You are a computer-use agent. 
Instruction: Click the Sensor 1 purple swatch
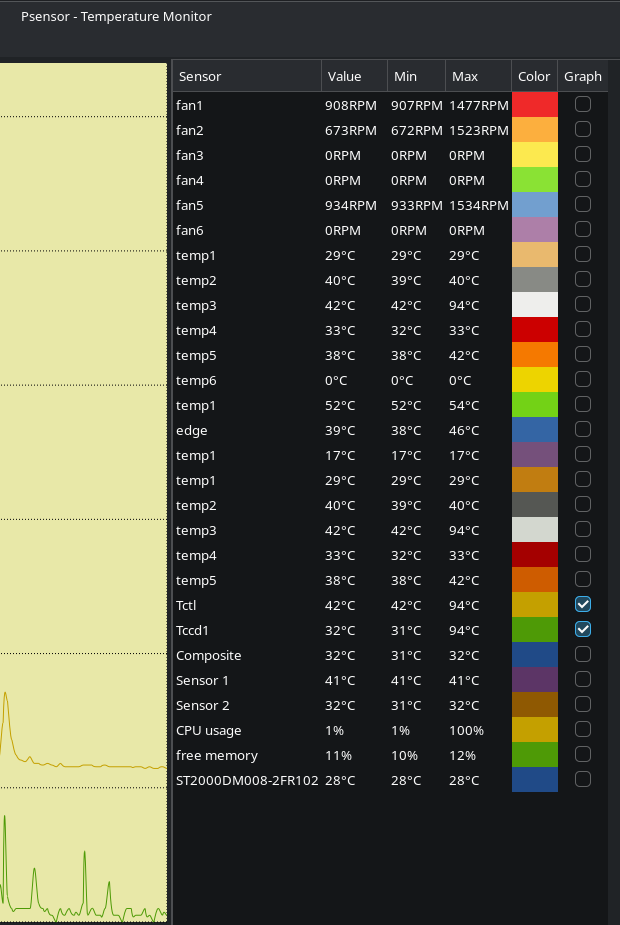click(534, 680)
